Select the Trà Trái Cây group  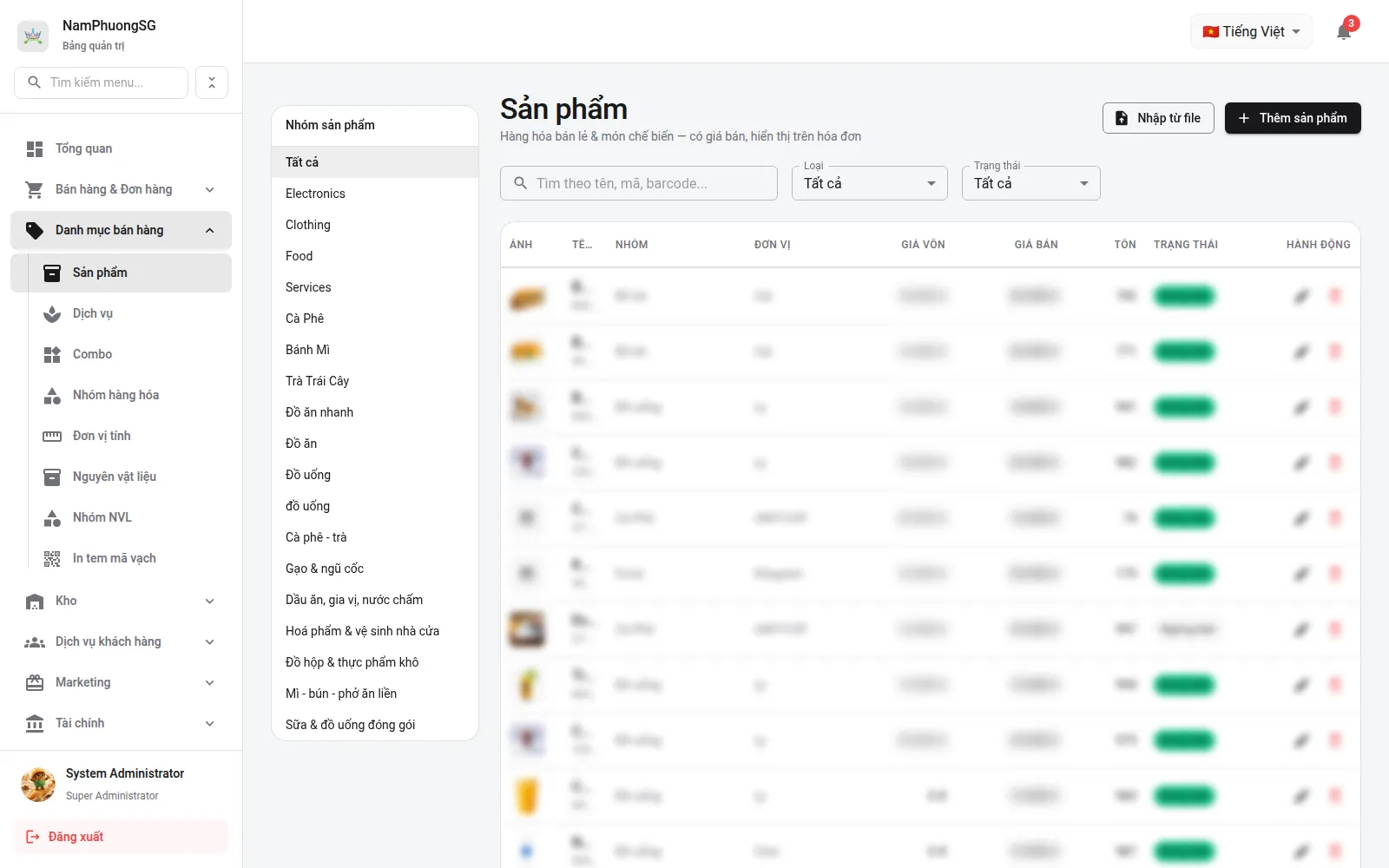[375, 381]
